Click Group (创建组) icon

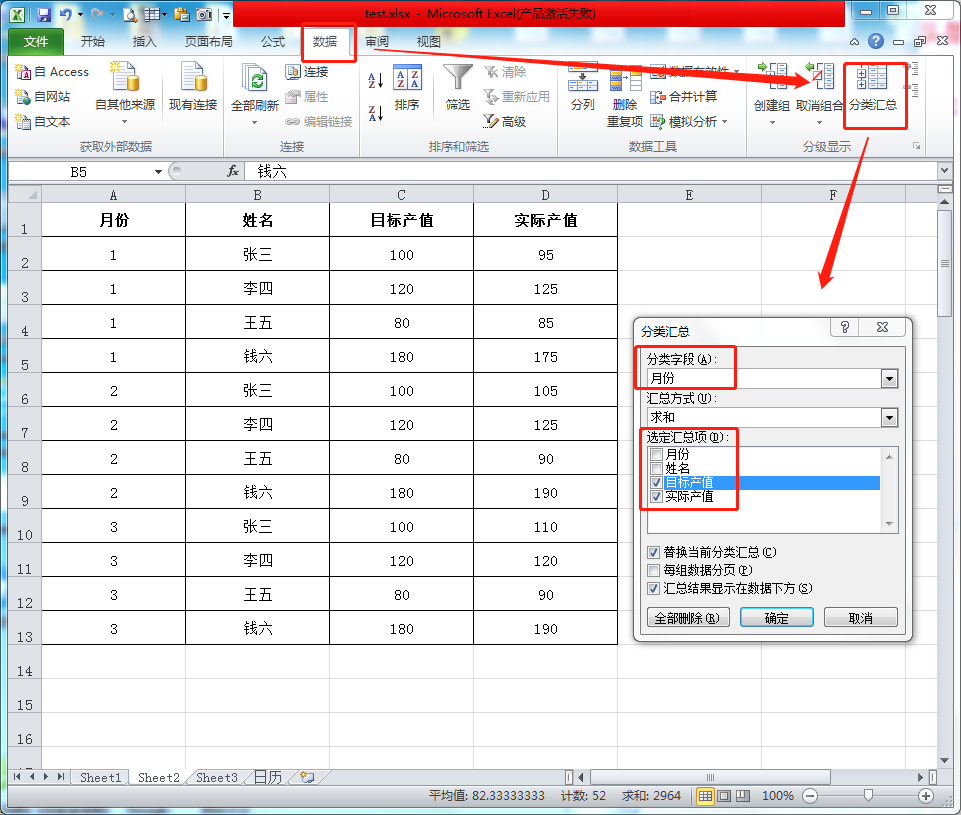tap(772, 77)
